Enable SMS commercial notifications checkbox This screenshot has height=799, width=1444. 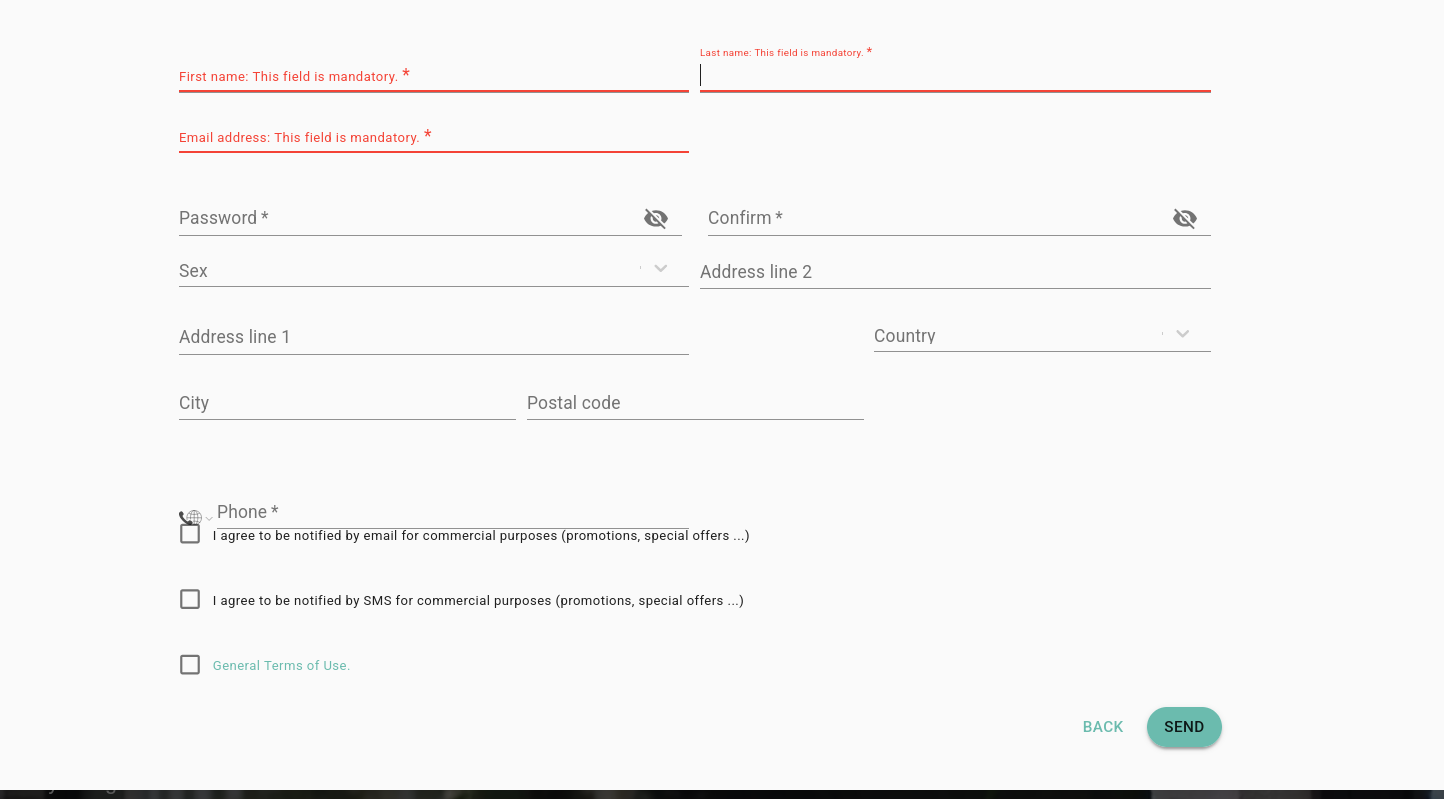coord(190,600)
